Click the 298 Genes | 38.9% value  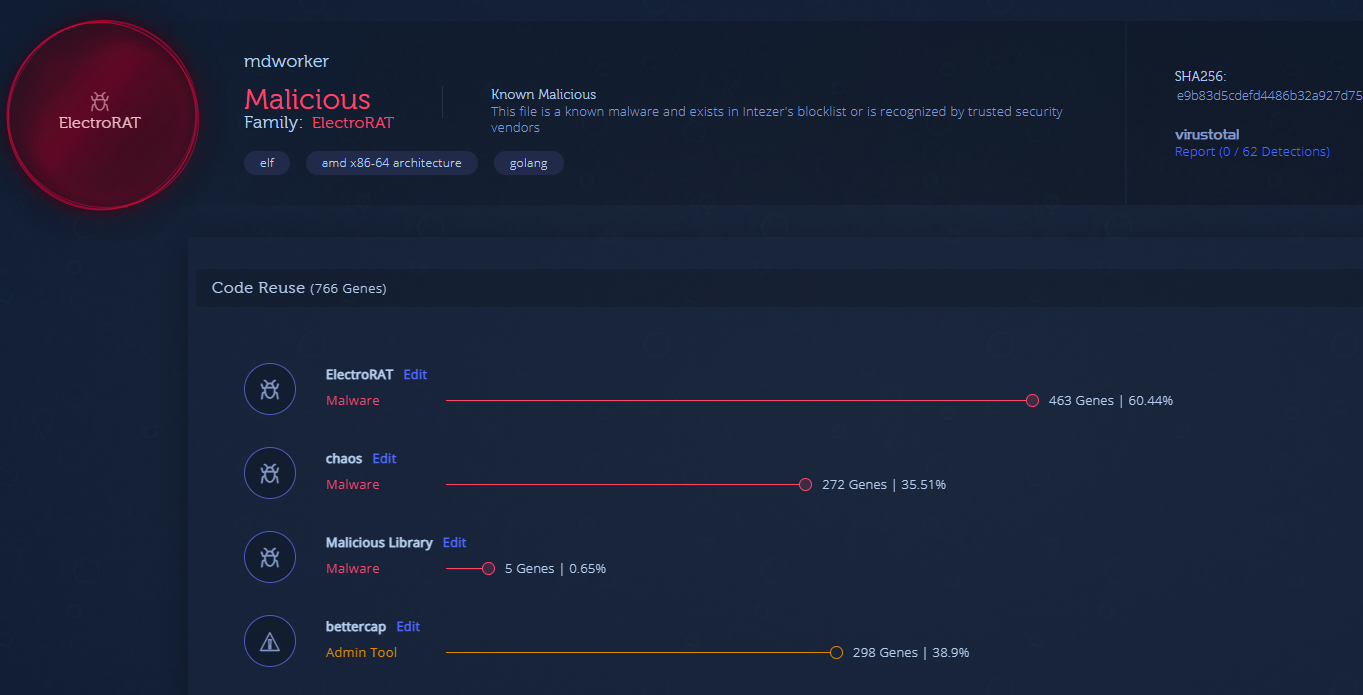tap(911, 652)
